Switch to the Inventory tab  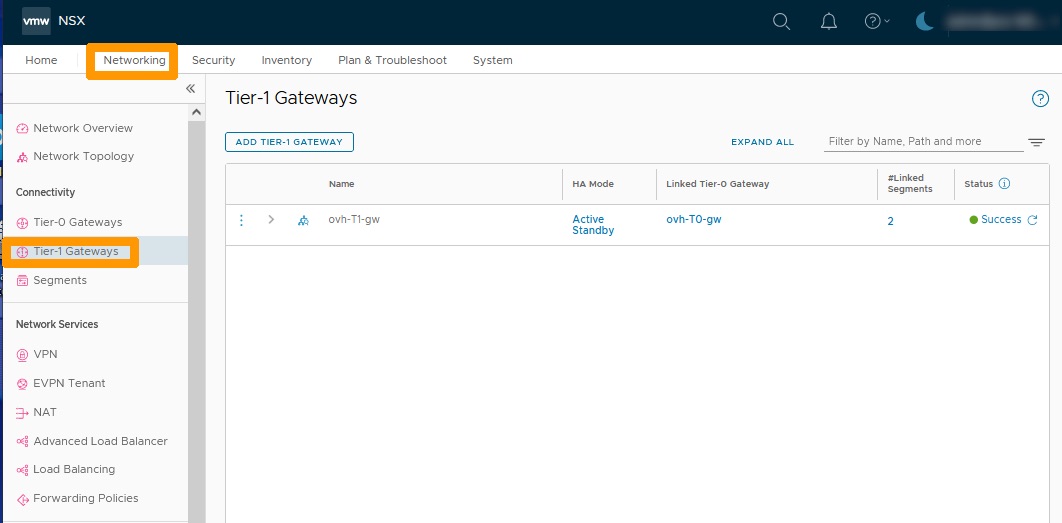[x=286, y=60]
